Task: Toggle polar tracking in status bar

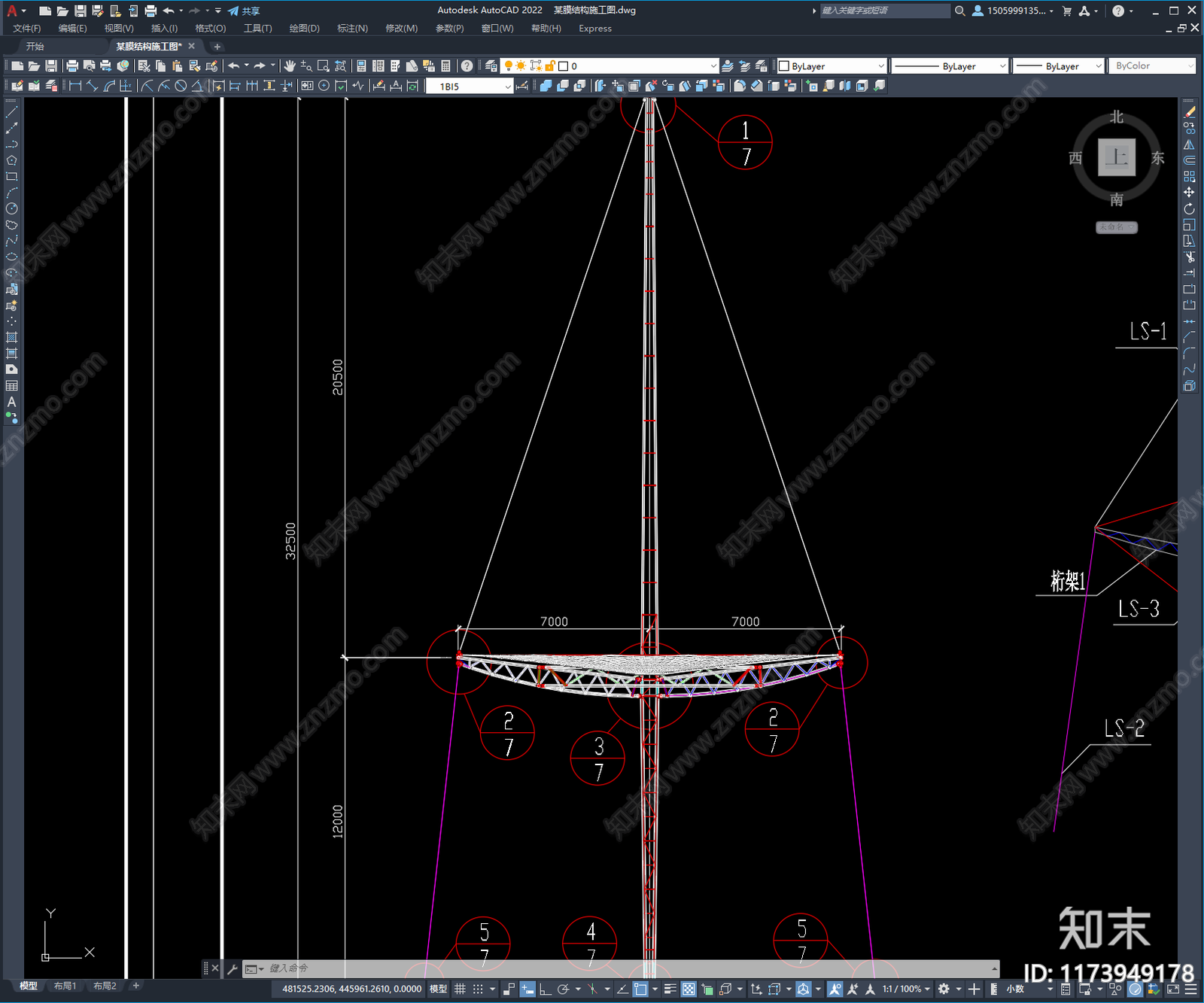Action: pyautogui.click(x=563, y=989)
